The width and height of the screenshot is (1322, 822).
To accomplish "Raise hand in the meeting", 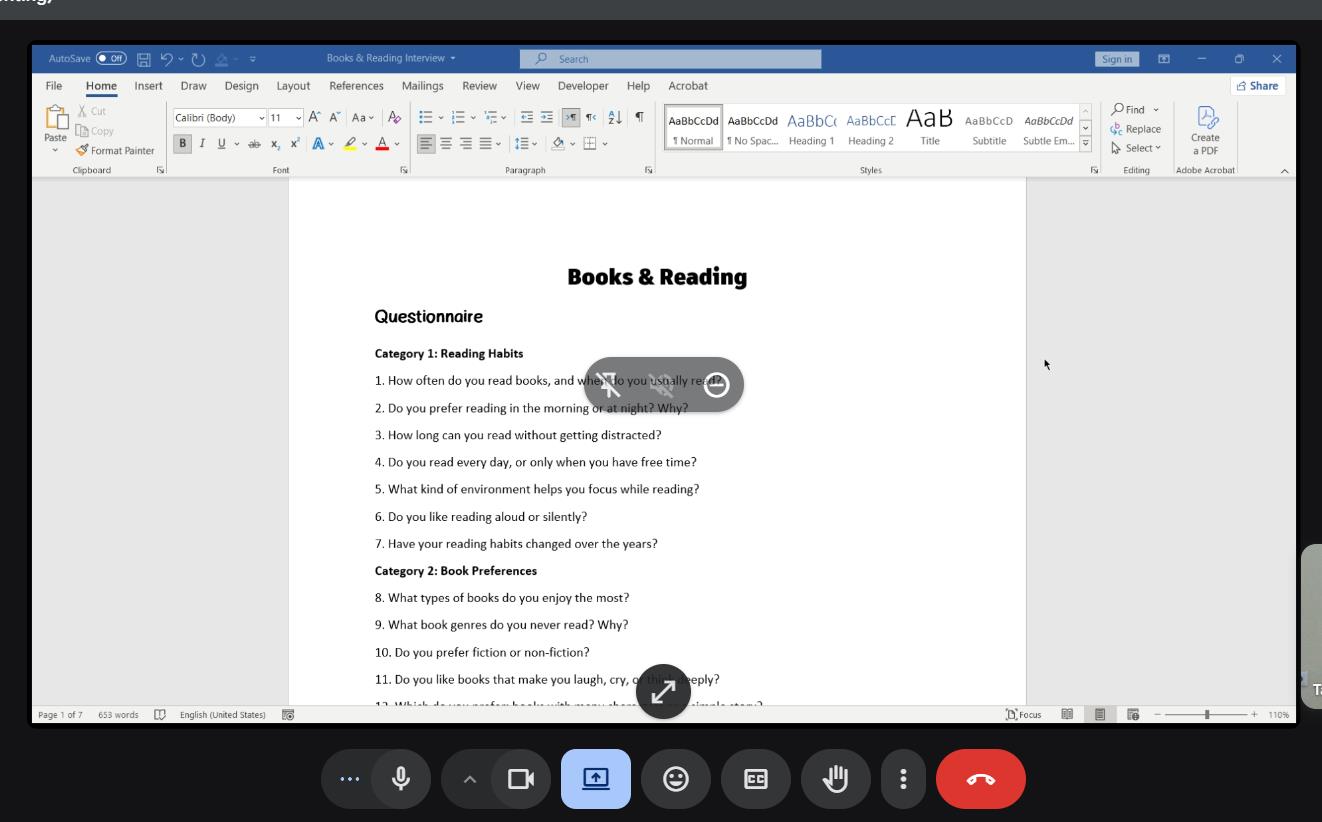I will (835, 779).
